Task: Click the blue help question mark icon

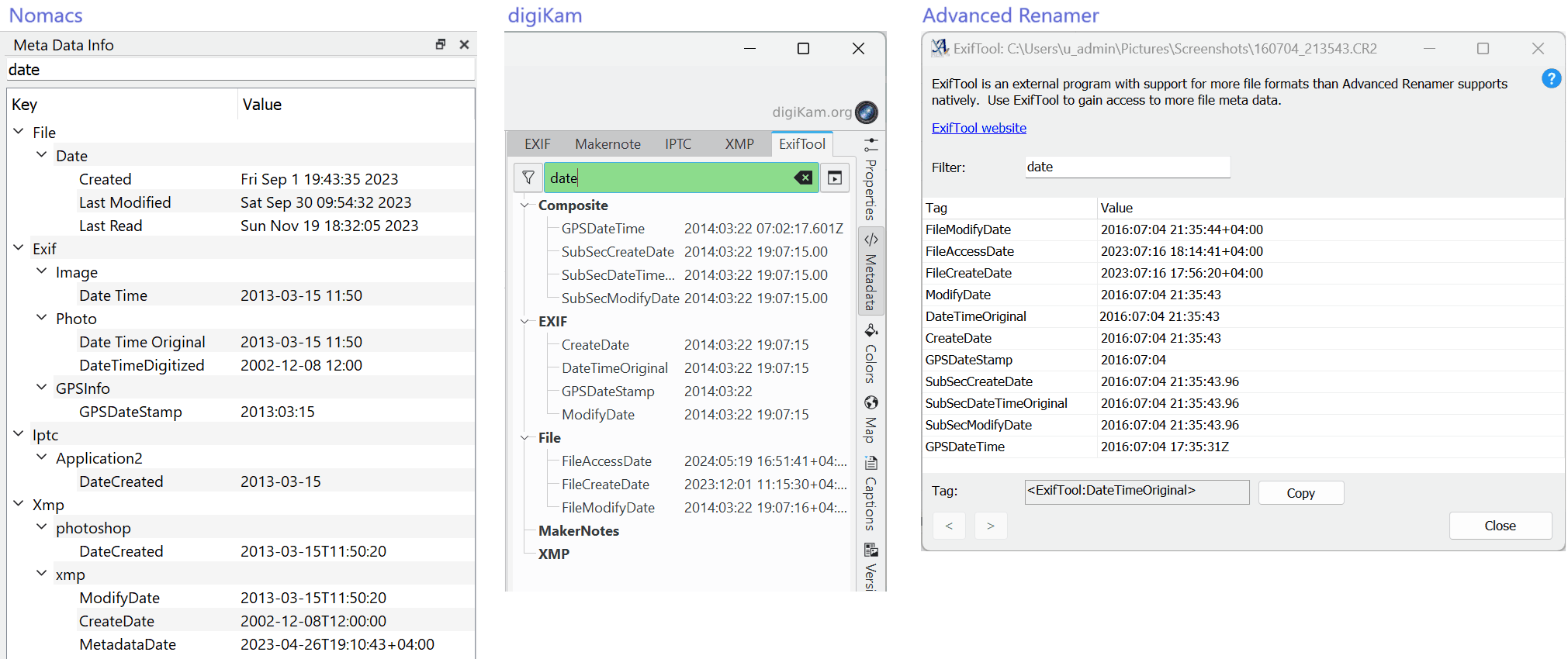Action: (x=1551, y=78)
